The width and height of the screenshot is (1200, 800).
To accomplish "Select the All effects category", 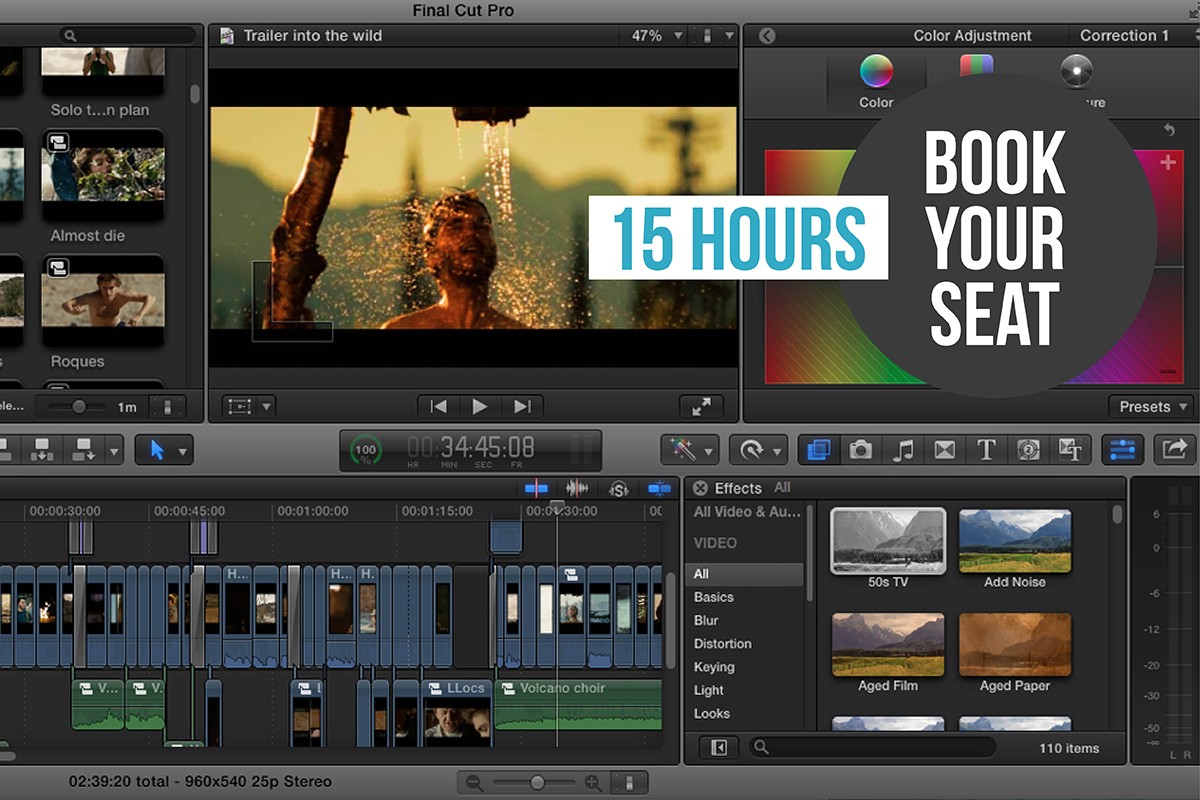I will [x=745, y=574].
